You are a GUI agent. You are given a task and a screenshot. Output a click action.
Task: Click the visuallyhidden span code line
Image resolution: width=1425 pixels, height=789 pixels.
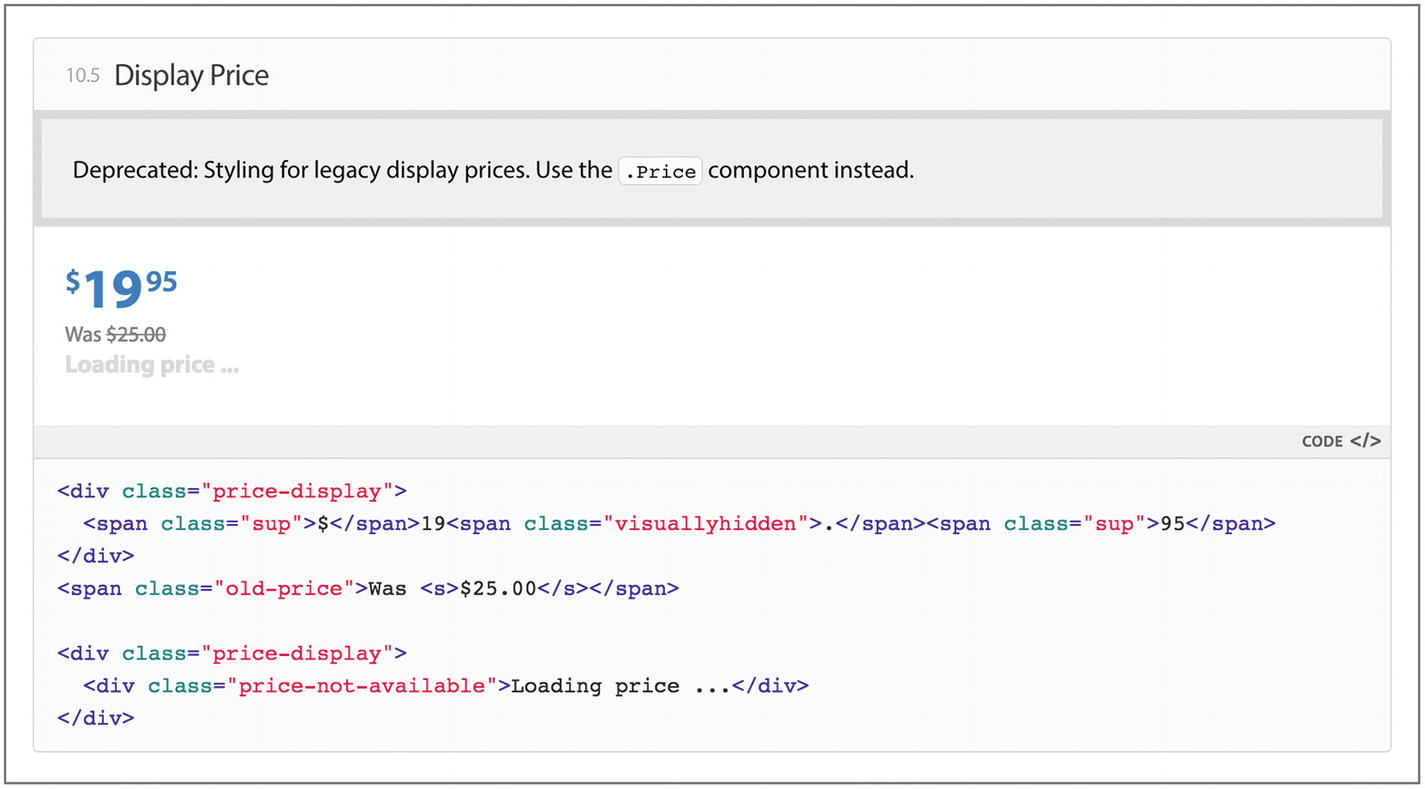679,524
